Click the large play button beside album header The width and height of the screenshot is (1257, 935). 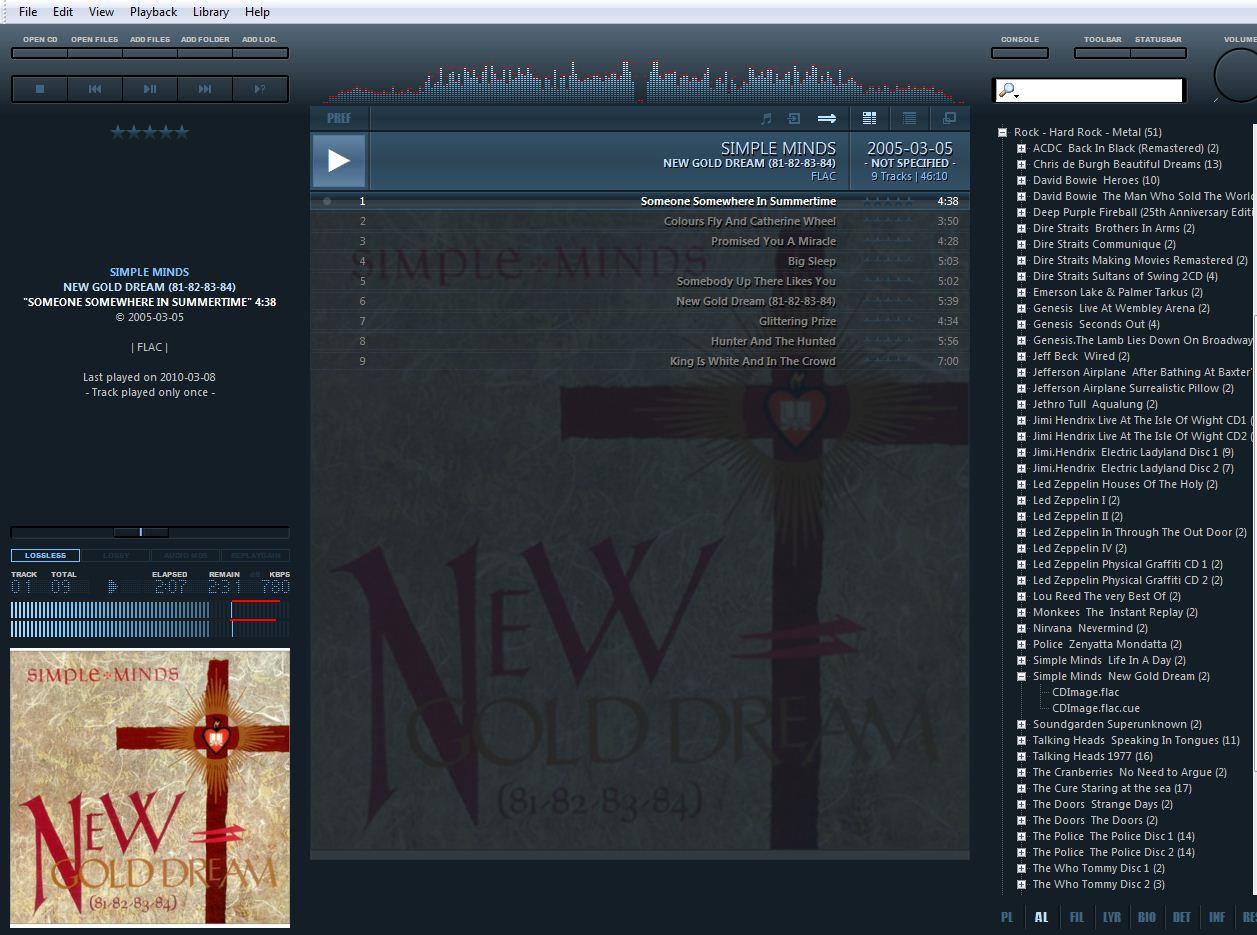tap(339, 161)
